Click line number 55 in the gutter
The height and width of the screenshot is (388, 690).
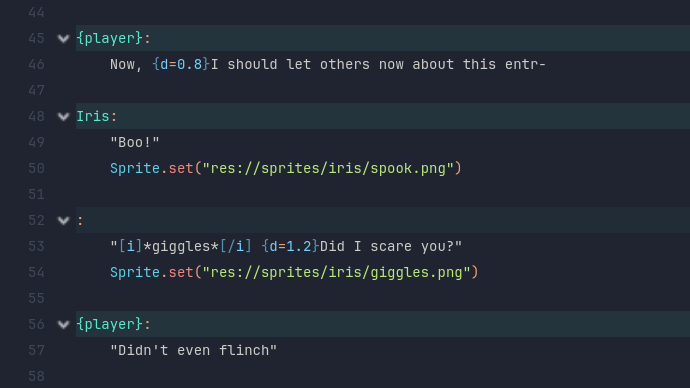[37, 298]
